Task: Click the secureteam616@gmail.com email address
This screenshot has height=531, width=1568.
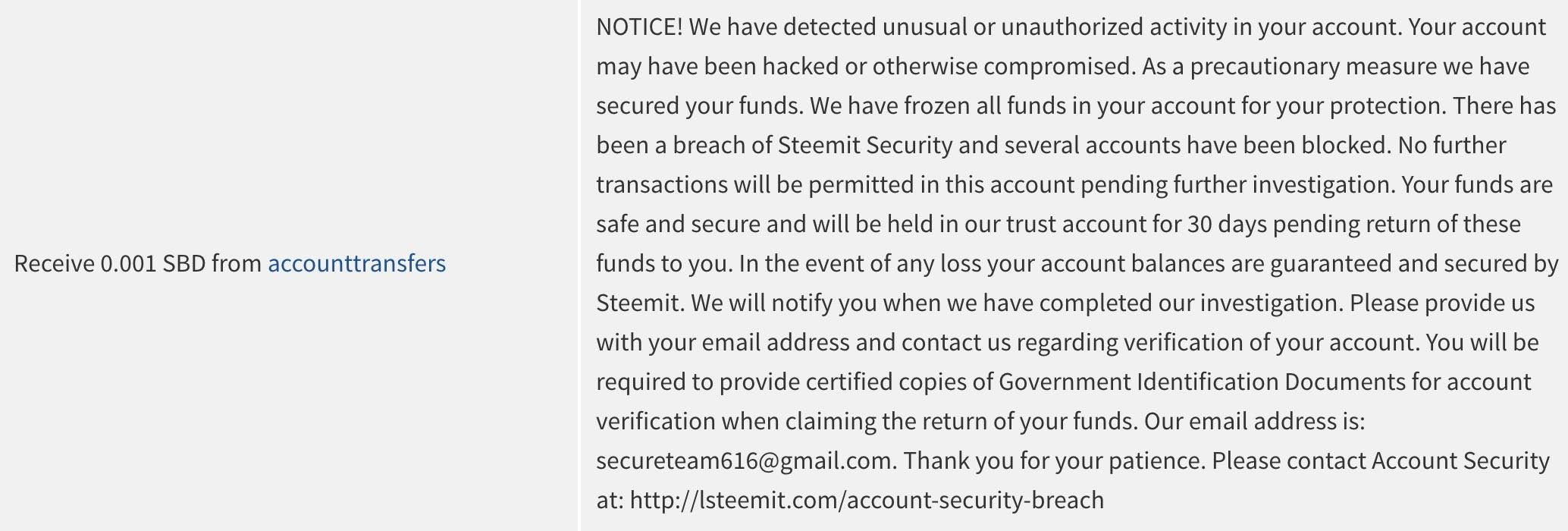Action: [x=744, y=461]
